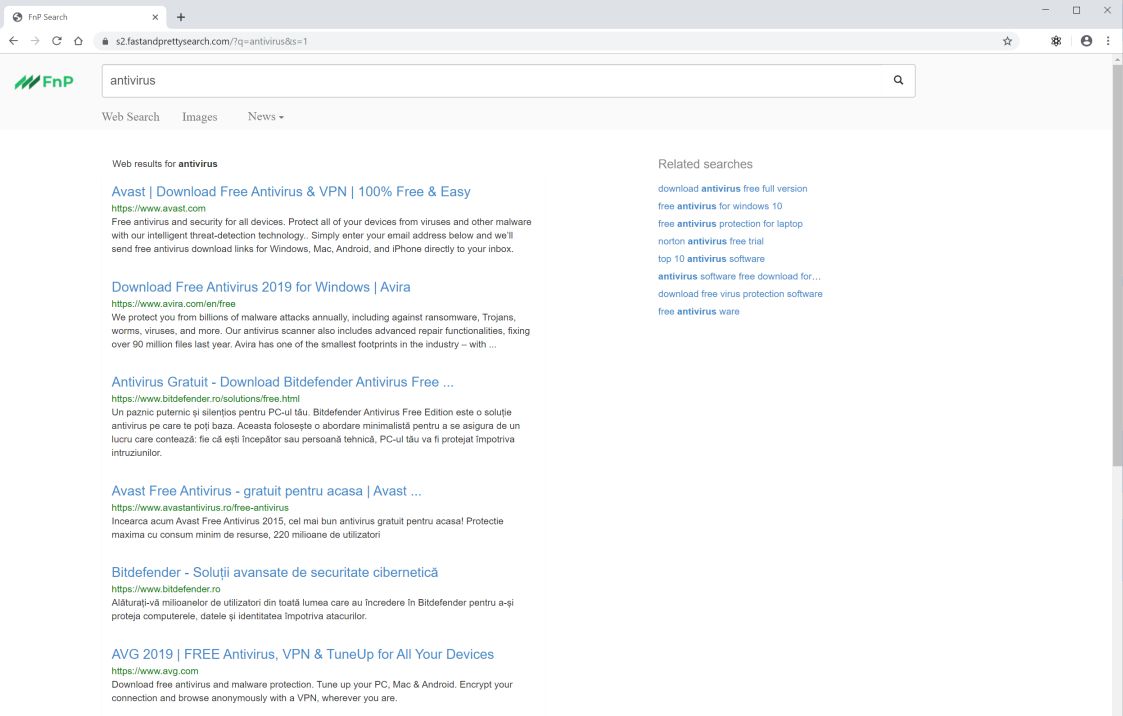The image size is (1123, 716).
Task: Click the vertical page scrollbar thumb
Action: (1117, 265)
